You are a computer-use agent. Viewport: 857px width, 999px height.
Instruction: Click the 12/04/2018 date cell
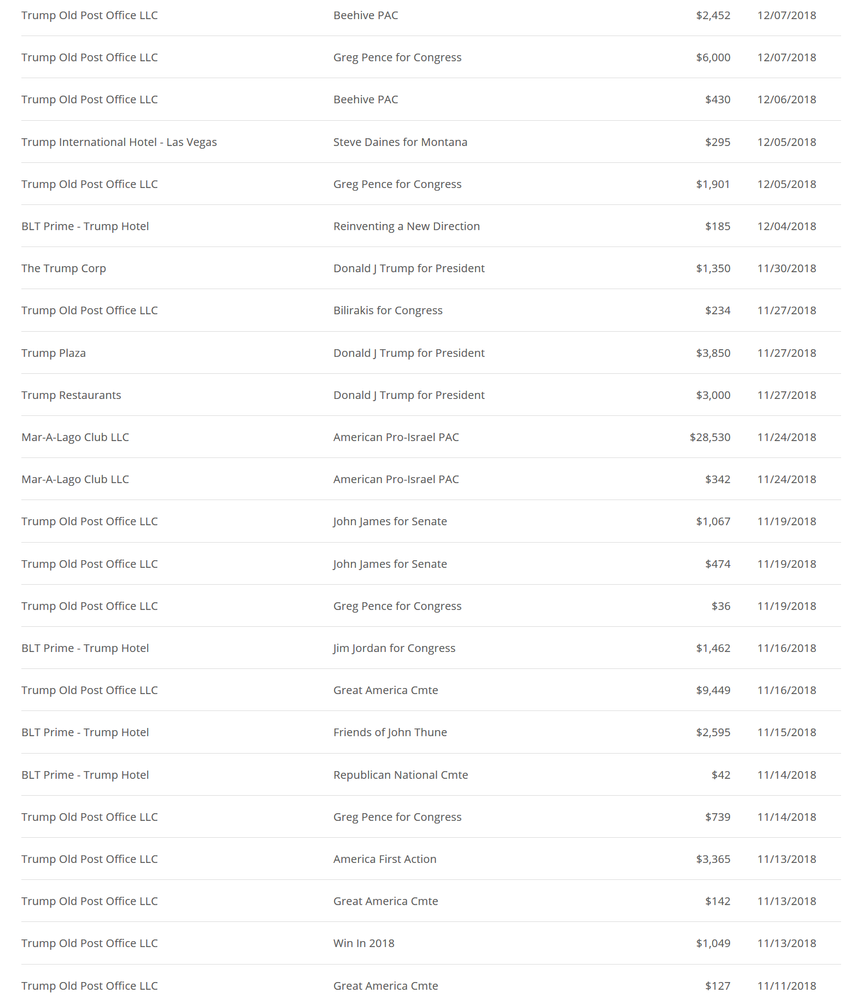click(x=786, y=226)
